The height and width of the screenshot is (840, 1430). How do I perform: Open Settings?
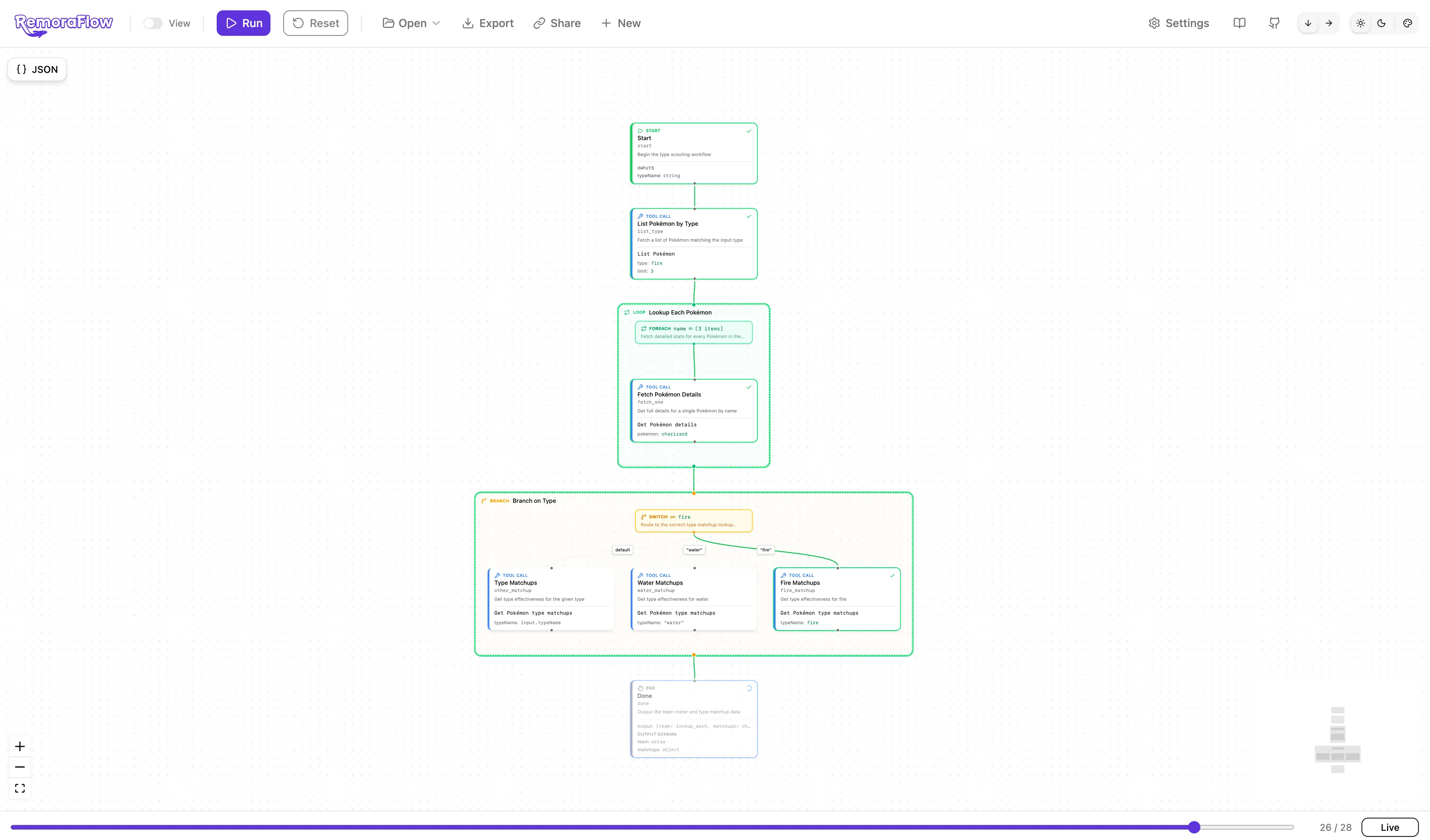click(1179, 23)
